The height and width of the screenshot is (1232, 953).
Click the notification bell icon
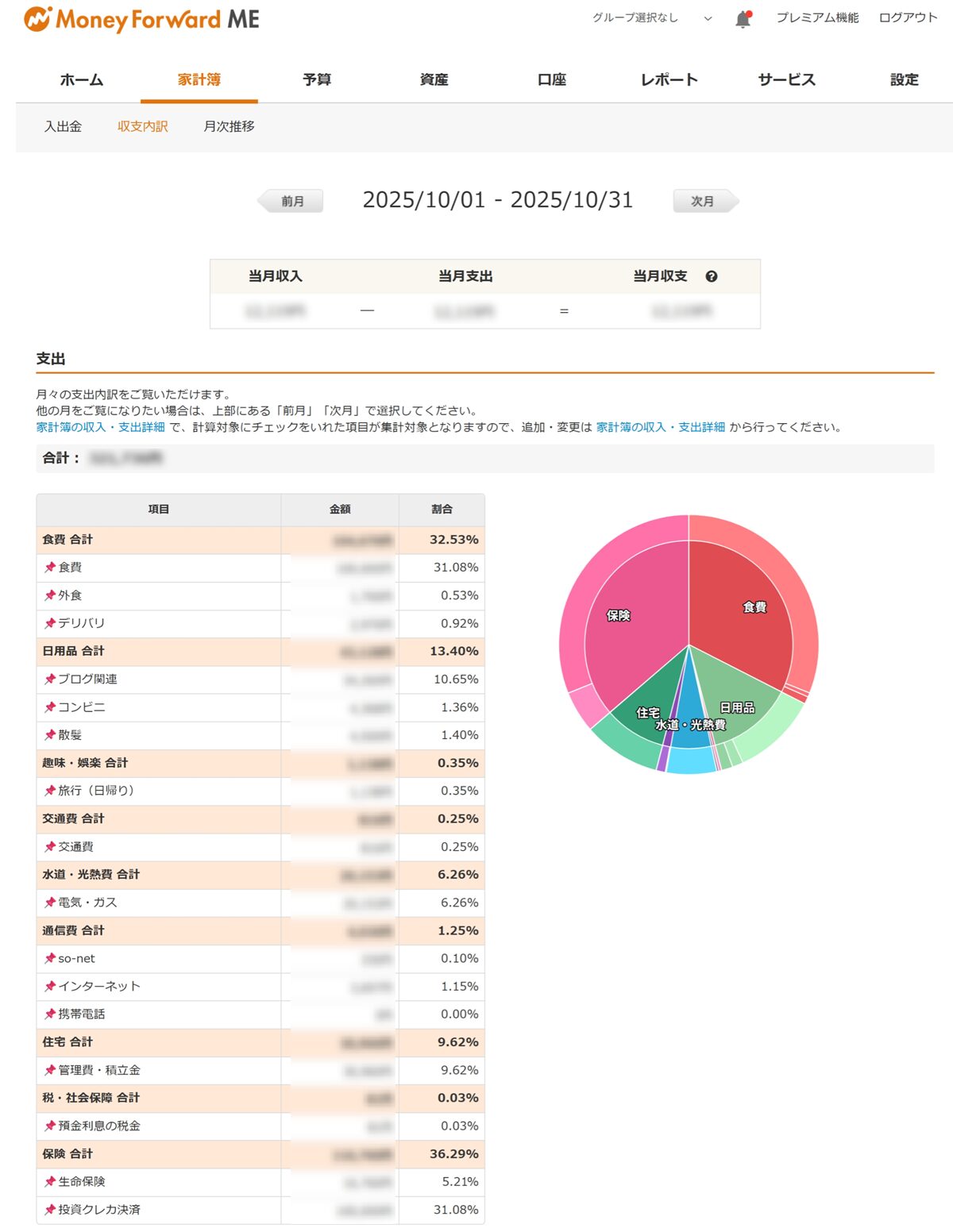coord(743,19)
